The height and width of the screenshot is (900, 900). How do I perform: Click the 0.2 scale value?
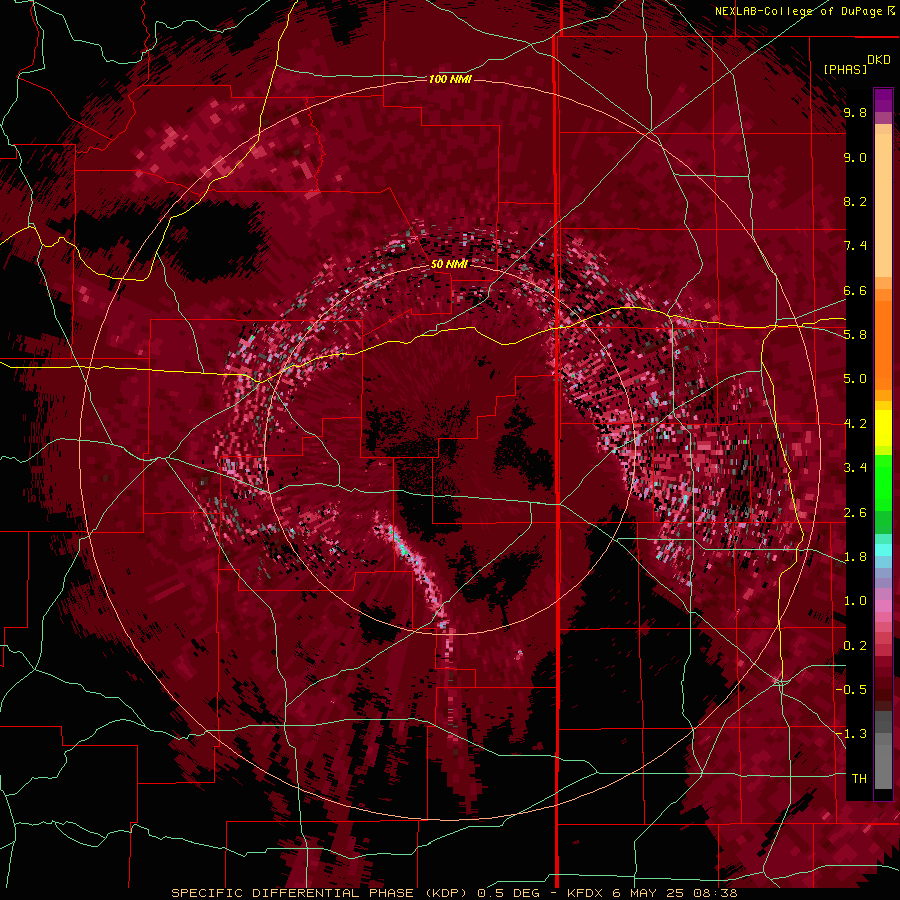pyautogui.click(x=855, y=646)
